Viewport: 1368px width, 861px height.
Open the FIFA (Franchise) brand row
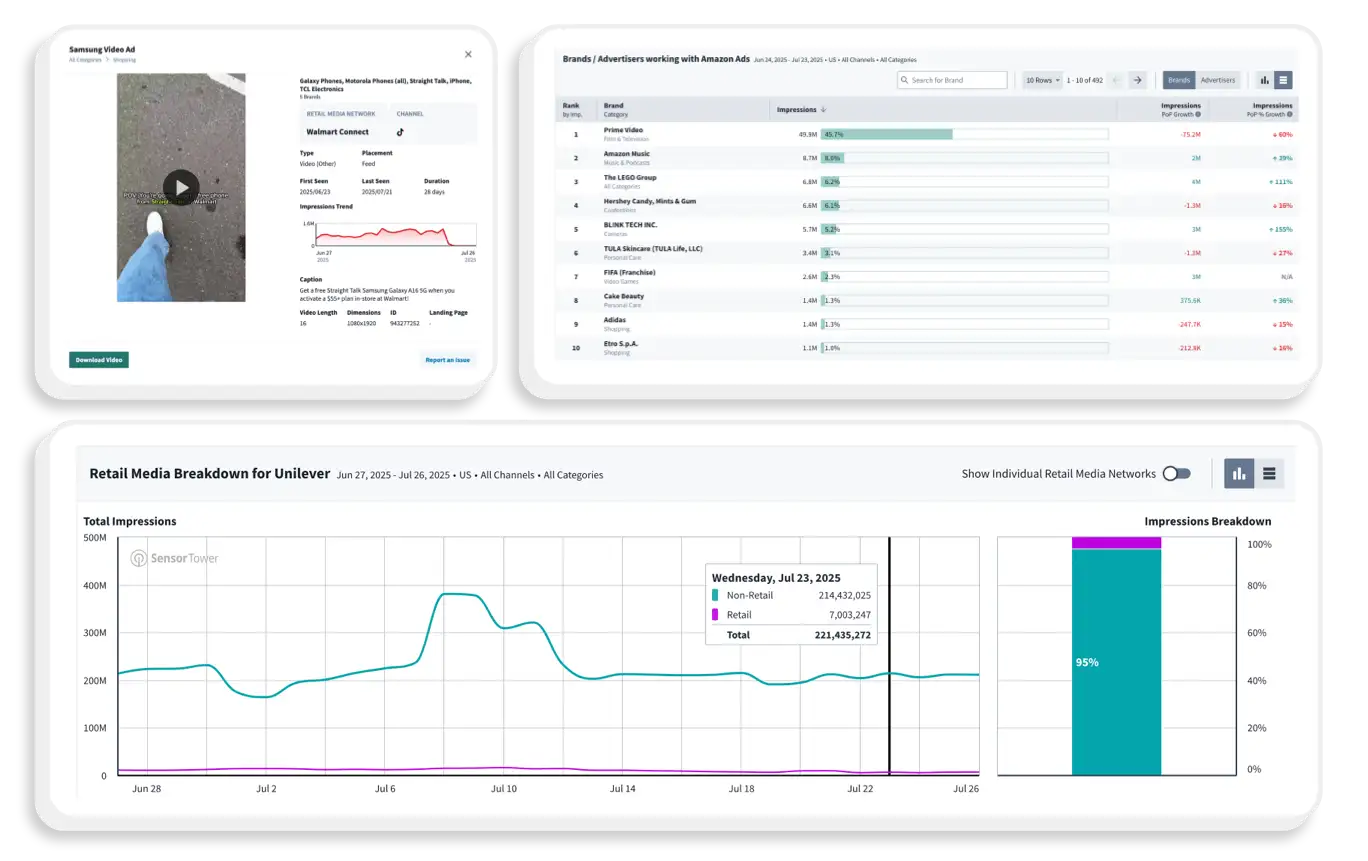point(926,276)
